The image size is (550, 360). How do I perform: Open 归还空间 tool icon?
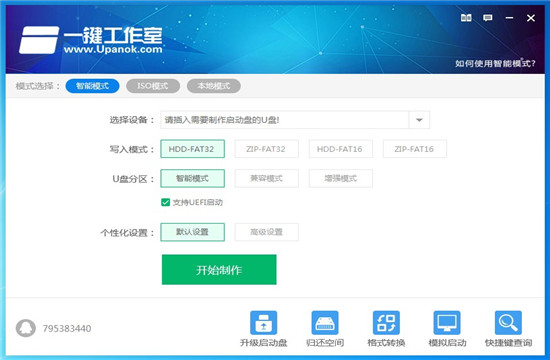(325, 323)
